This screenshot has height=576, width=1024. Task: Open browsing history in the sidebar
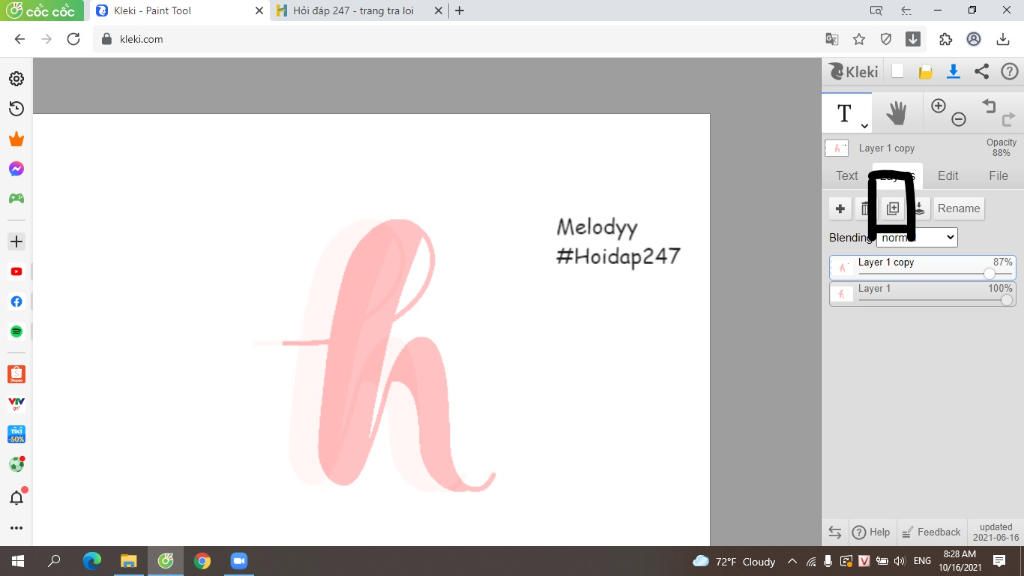(x=16, y=108)
